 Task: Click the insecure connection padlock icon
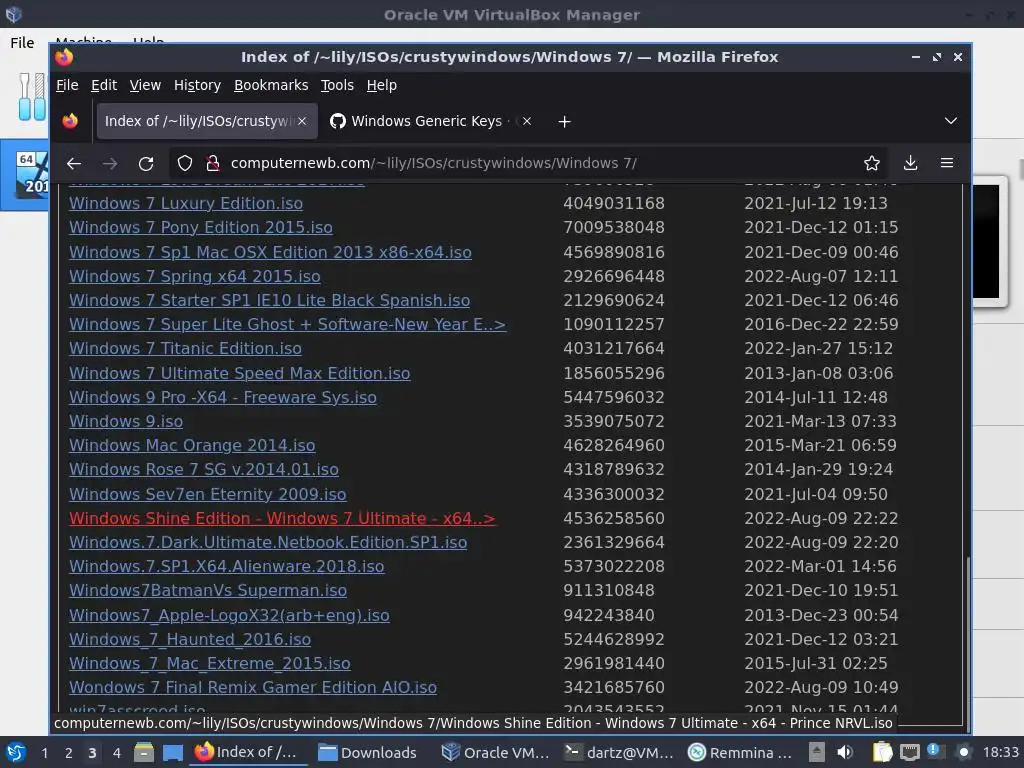[212, 163]
